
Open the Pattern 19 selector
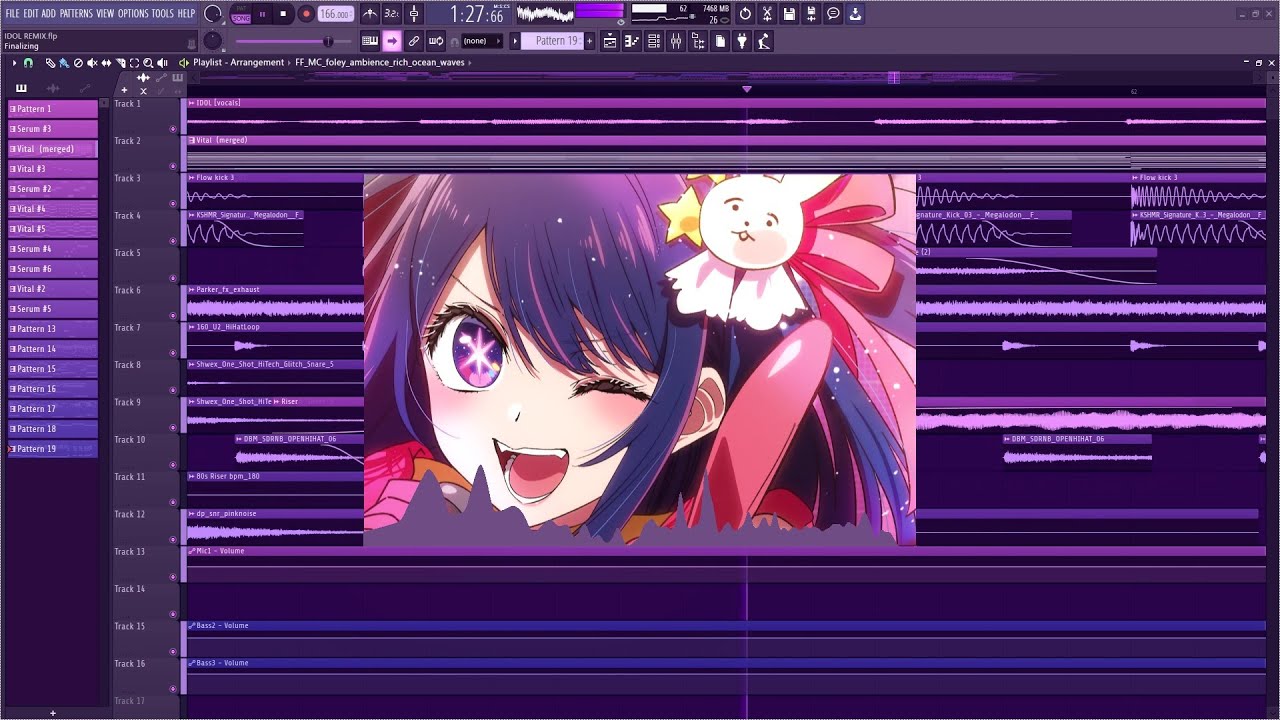point(552,41)
